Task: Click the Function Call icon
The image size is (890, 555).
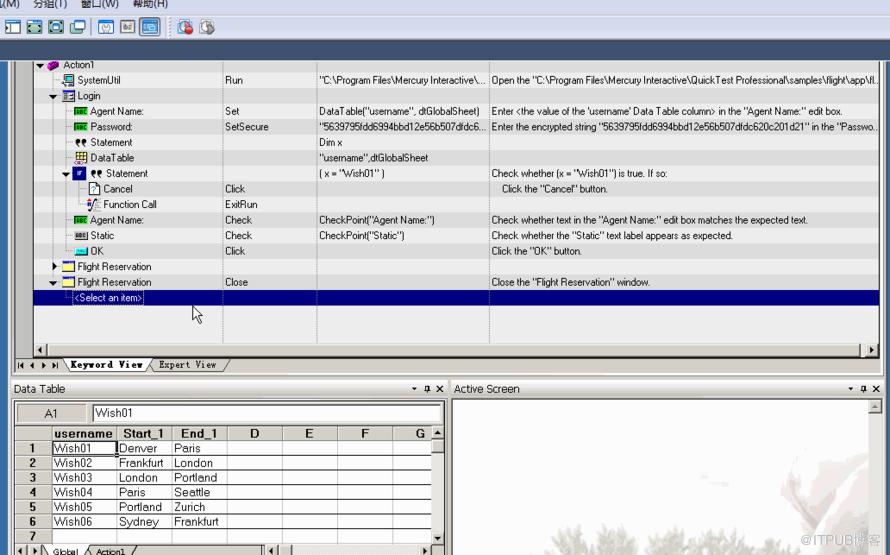Action: pyautogui.click(x=94, y=204)
